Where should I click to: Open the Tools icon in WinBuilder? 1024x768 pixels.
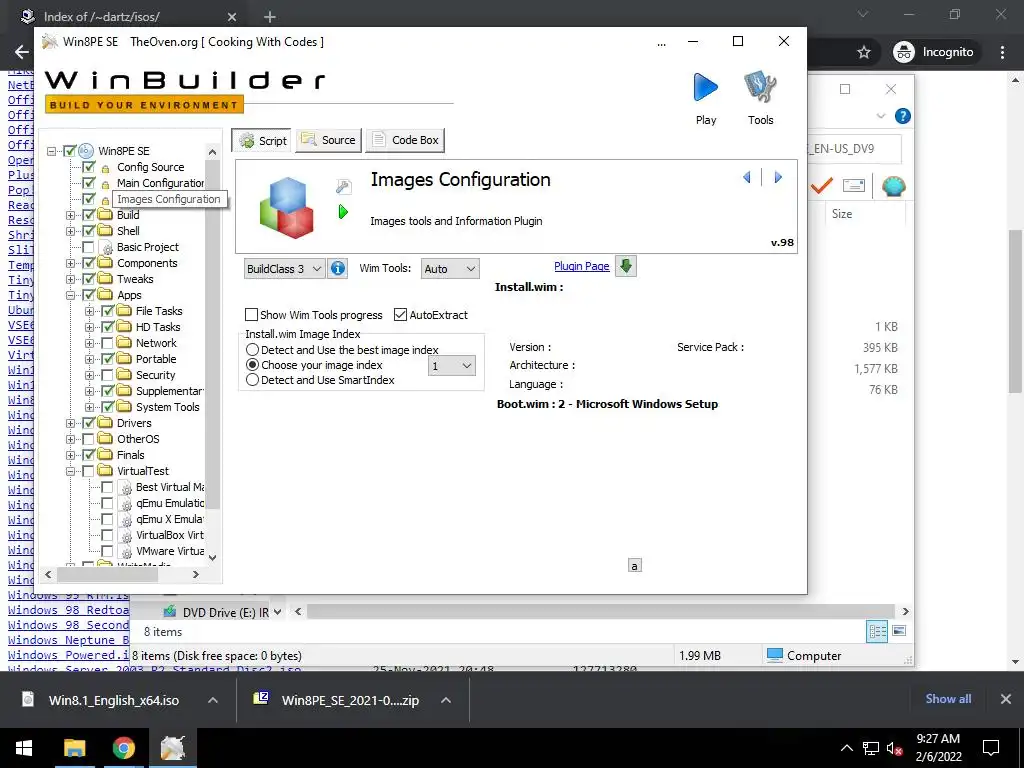pyautogui.click(x=760, y=89)
